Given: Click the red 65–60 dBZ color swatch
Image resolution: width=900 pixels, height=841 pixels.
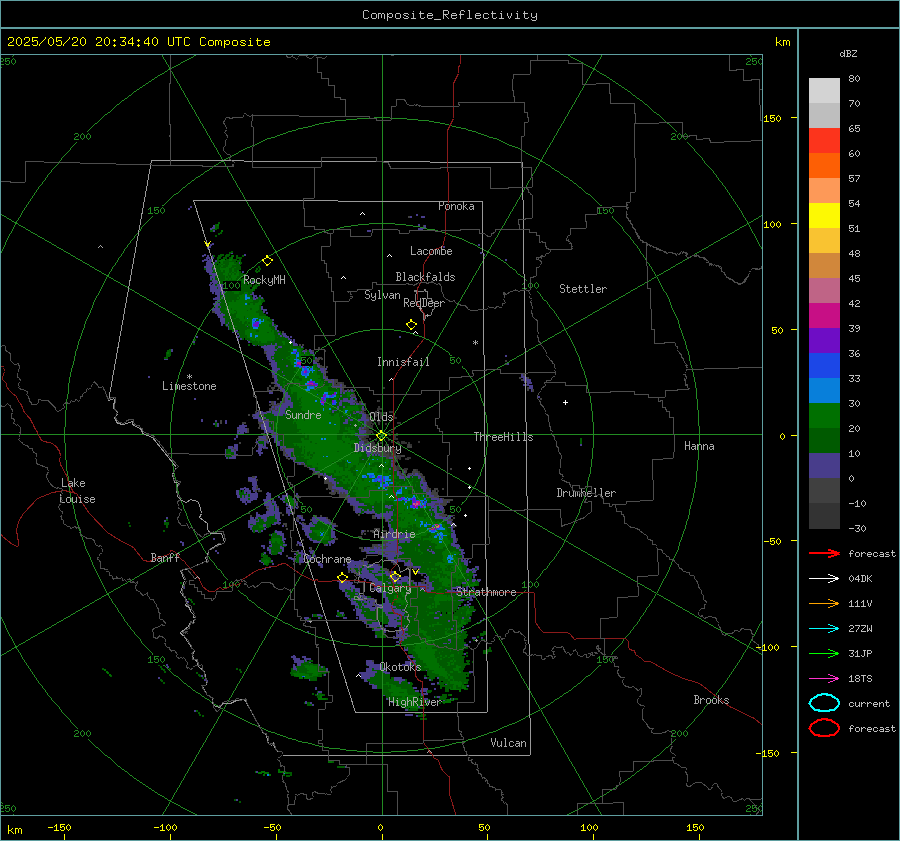Looking at the screenshot, I should (824, 140).
